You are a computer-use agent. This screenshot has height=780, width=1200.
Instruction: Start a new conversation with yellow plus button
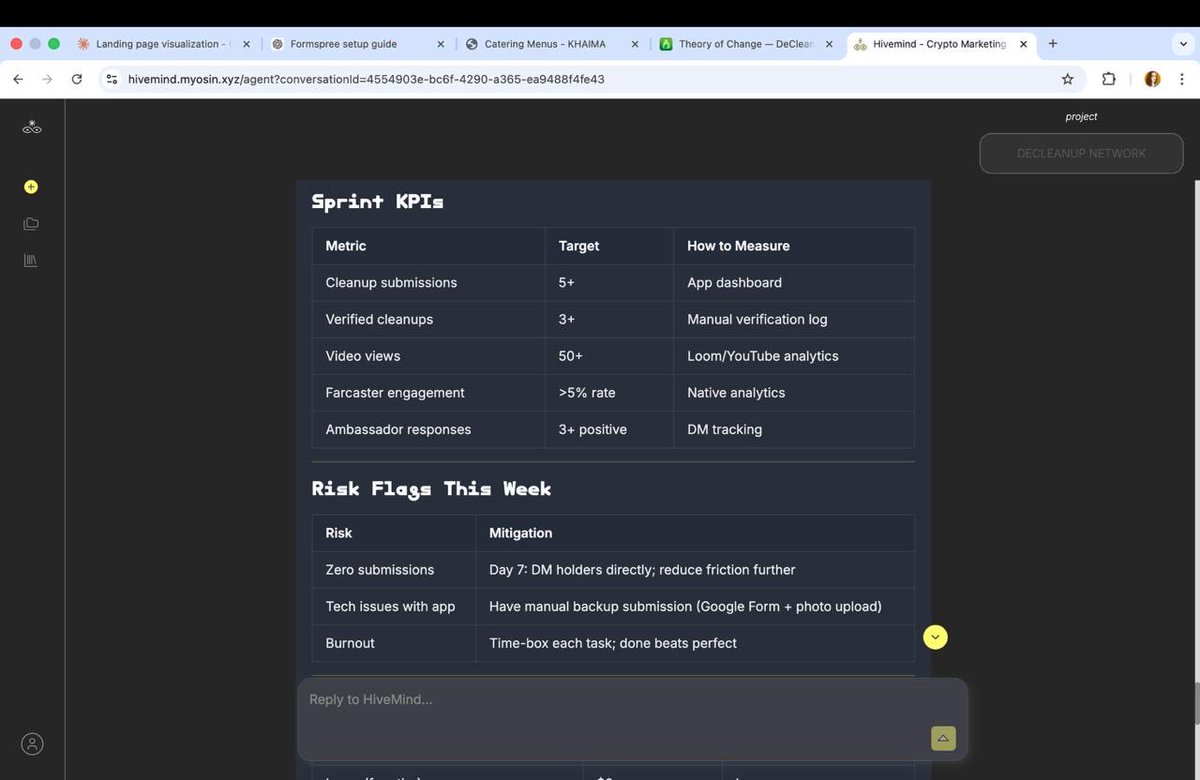pos(30,186)
